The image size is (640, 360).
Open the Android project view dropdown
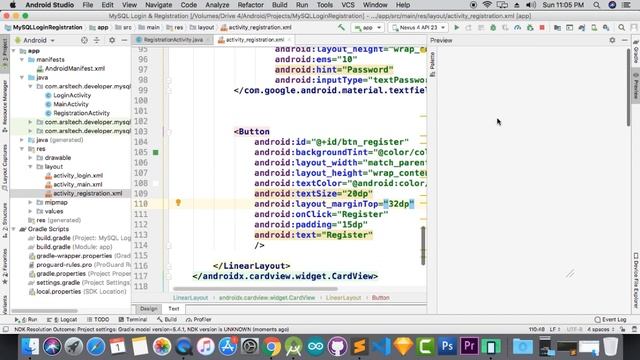click(35, 40)
